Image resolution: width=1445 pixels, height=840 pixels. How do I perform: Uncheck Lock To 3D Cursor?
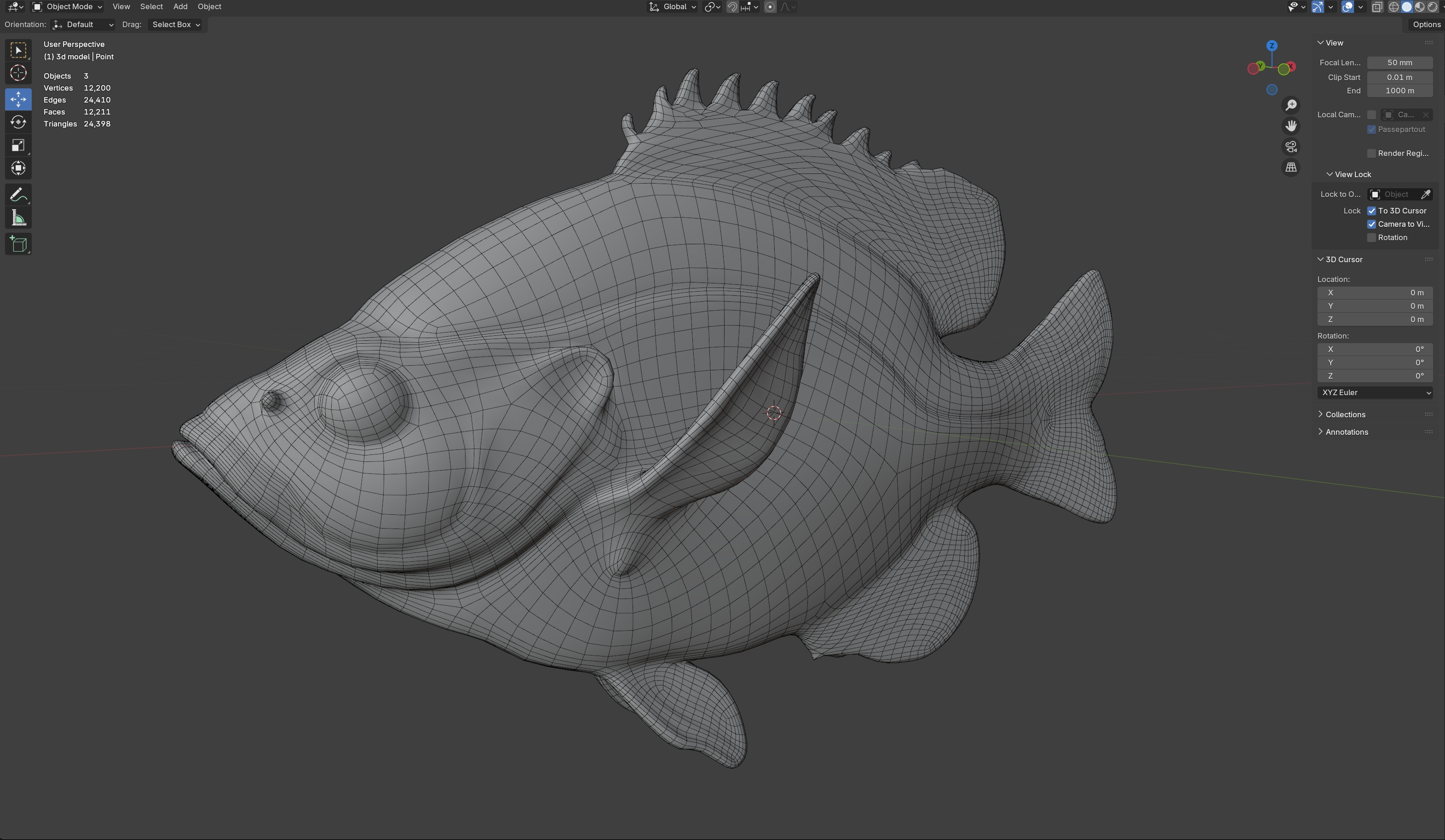pos(1371,211)
